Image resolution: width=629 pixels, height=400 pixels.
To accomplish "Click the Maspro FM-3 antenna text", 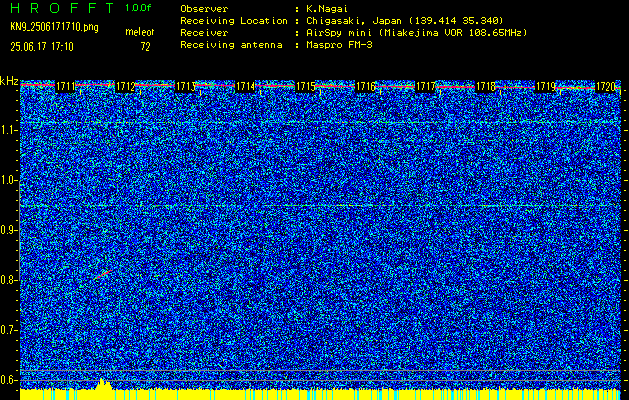I will pos(339,45).
